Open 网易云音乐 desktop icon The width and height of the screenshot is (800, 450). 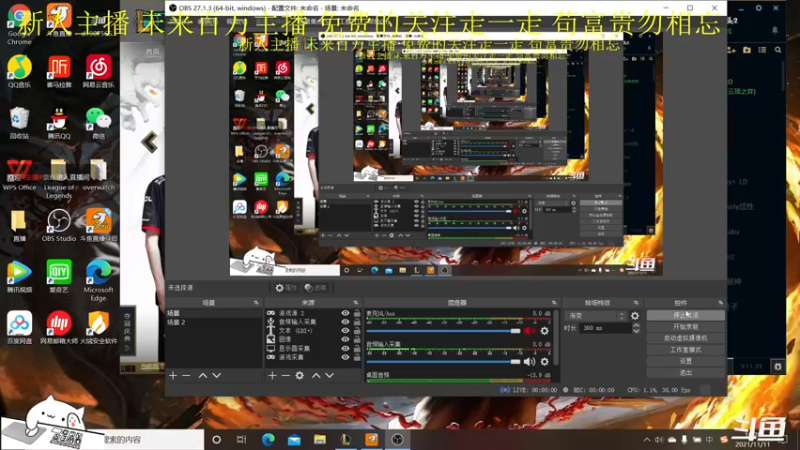(98, 72)
